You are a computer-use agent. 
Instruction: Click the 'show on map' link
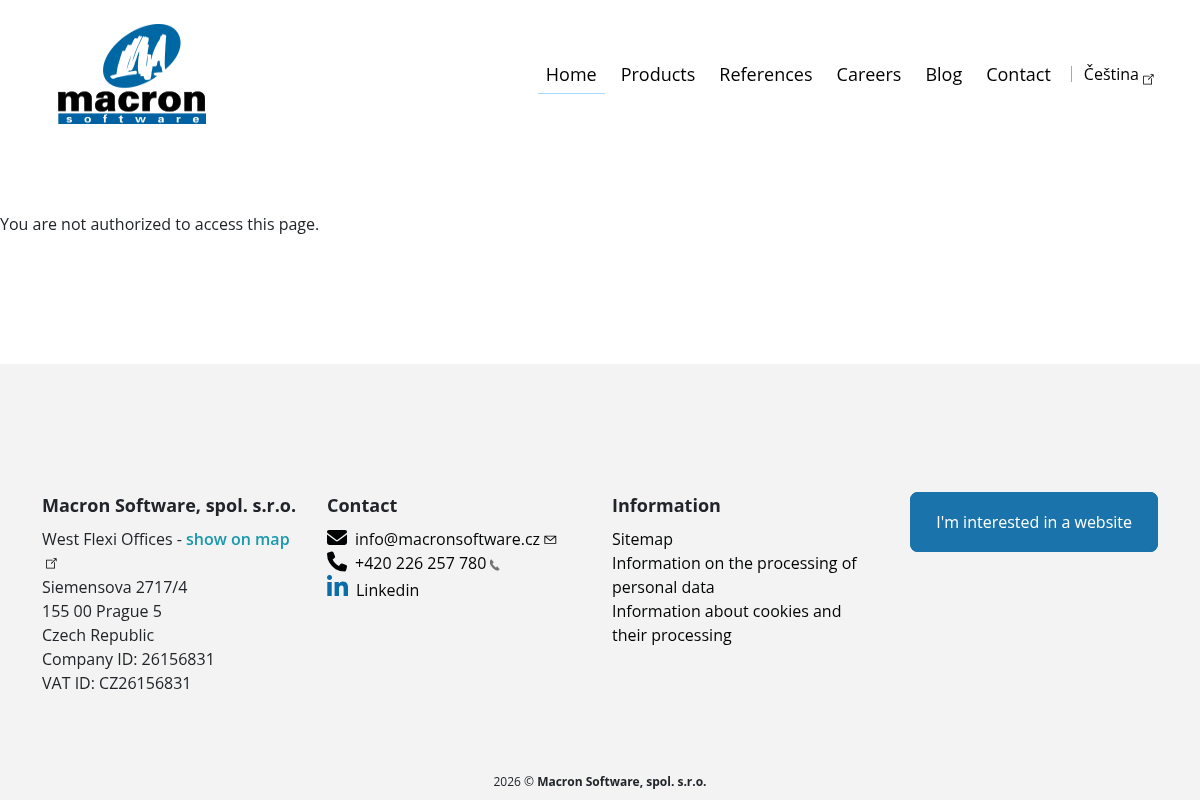point(238,539)
